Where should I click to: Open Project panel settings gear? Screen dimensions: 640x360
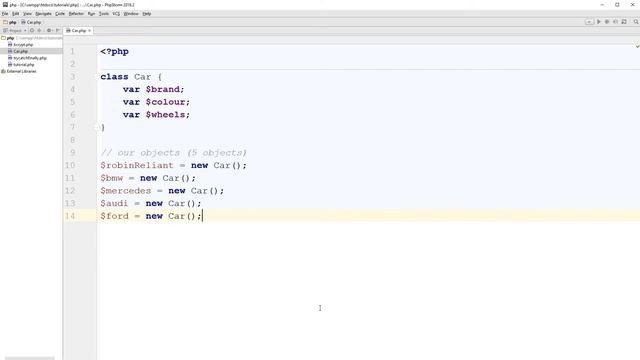point(50,31)
